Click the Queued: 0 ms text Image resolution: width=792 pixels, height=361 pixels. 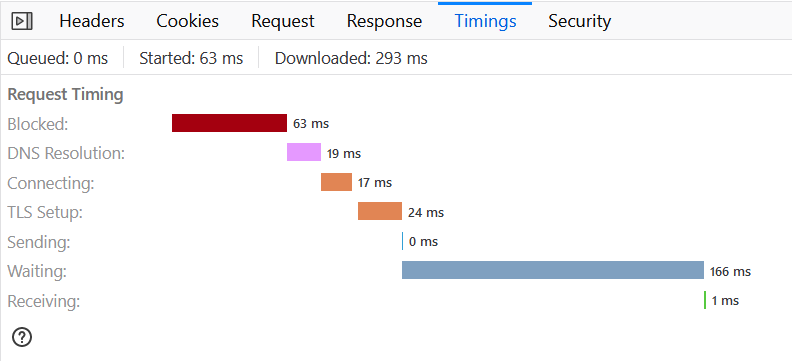(58, 59)
